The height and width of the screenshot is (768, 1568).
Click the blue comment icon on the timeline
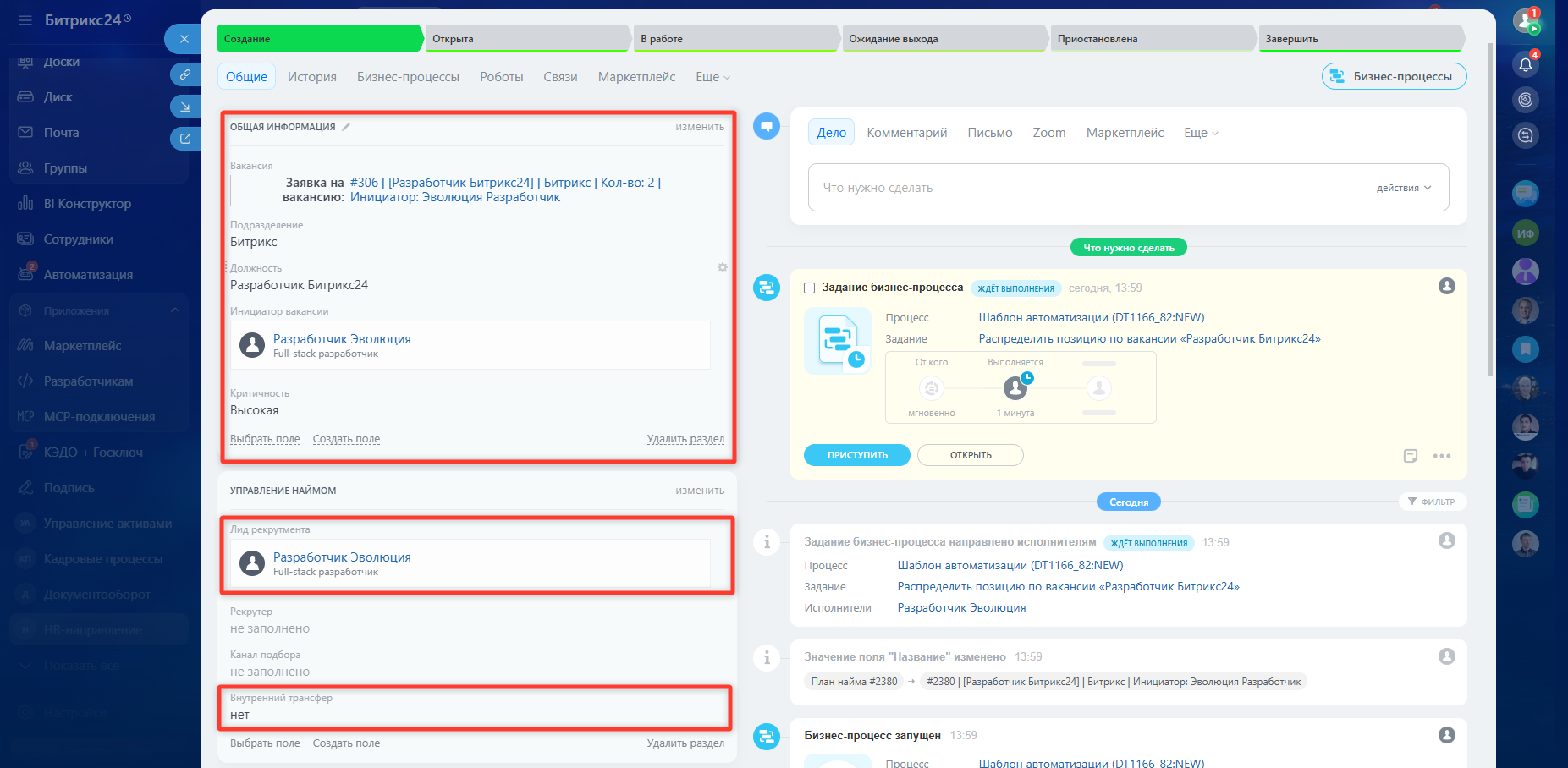point(767,127)
